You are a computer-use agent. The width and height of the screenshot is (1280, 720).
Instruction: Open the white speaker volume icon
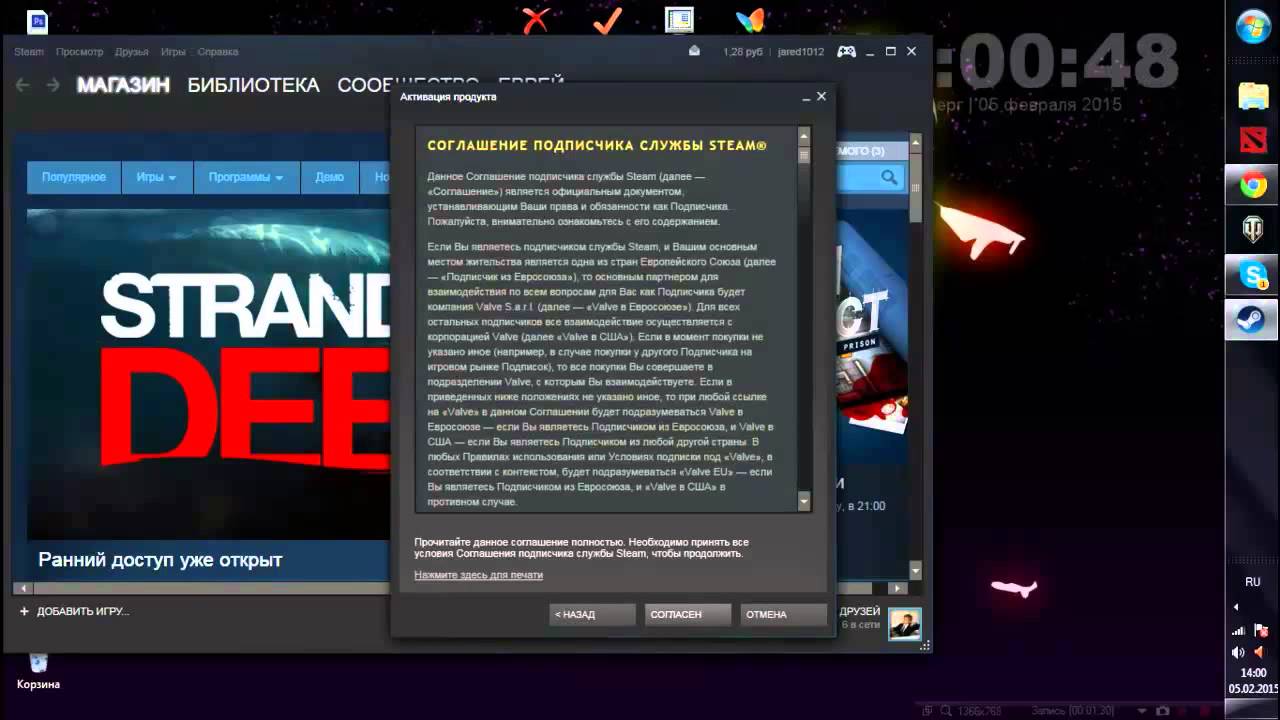(x=1239, y=652)
